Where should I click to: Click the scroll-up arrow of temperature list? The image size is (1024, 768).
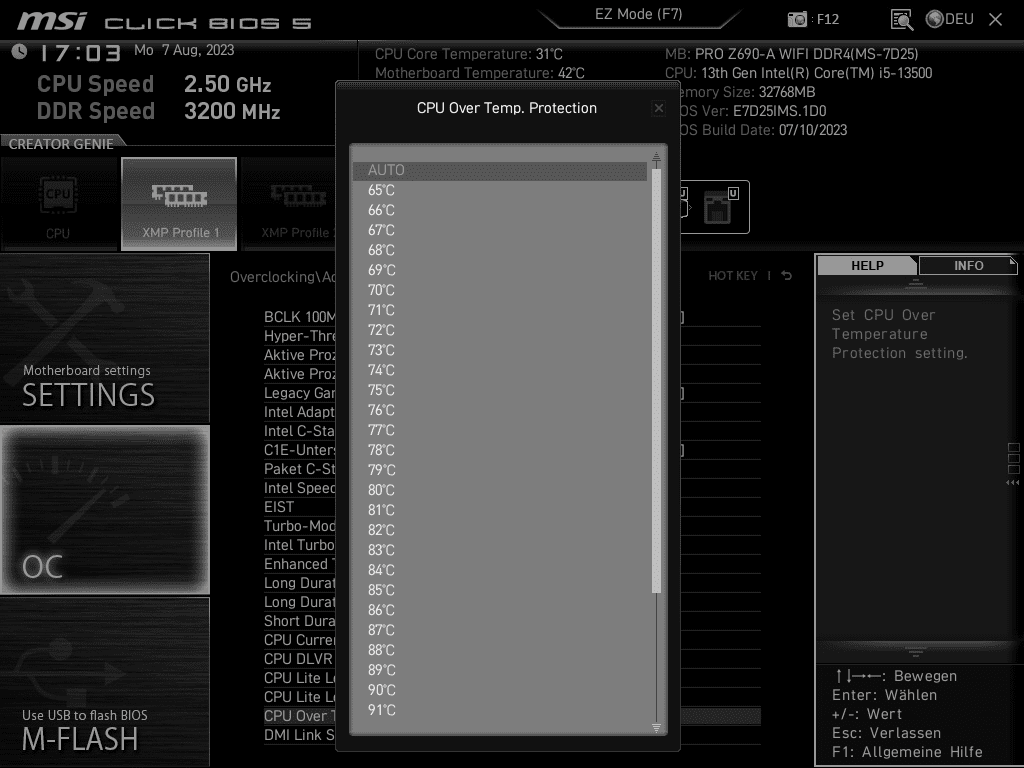tap(656, 157)
